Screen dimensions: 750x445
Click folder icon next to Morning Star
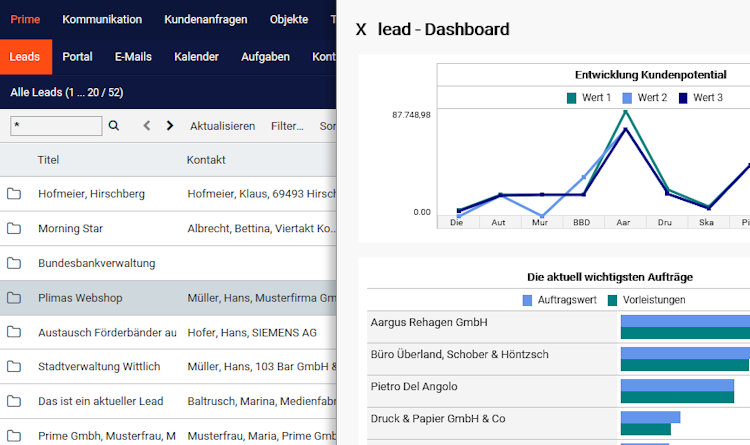coord(14,228)
